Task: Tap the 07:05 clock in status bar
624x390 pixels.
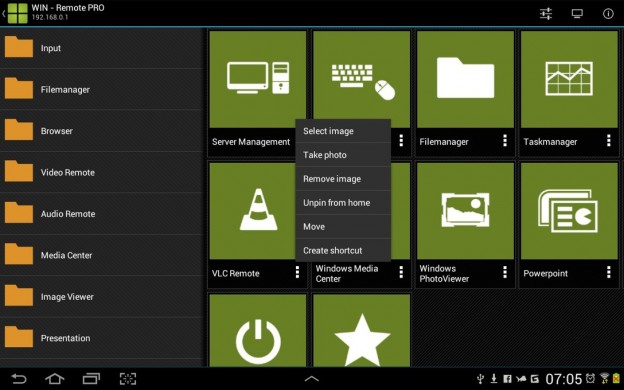Action: [x=564, y=379]
